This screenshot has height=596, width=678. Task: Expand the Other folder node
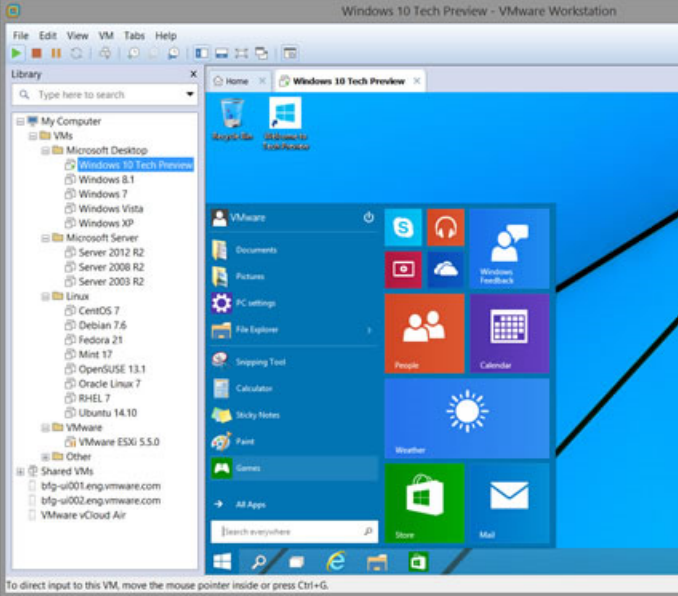(x=45, y=457)
